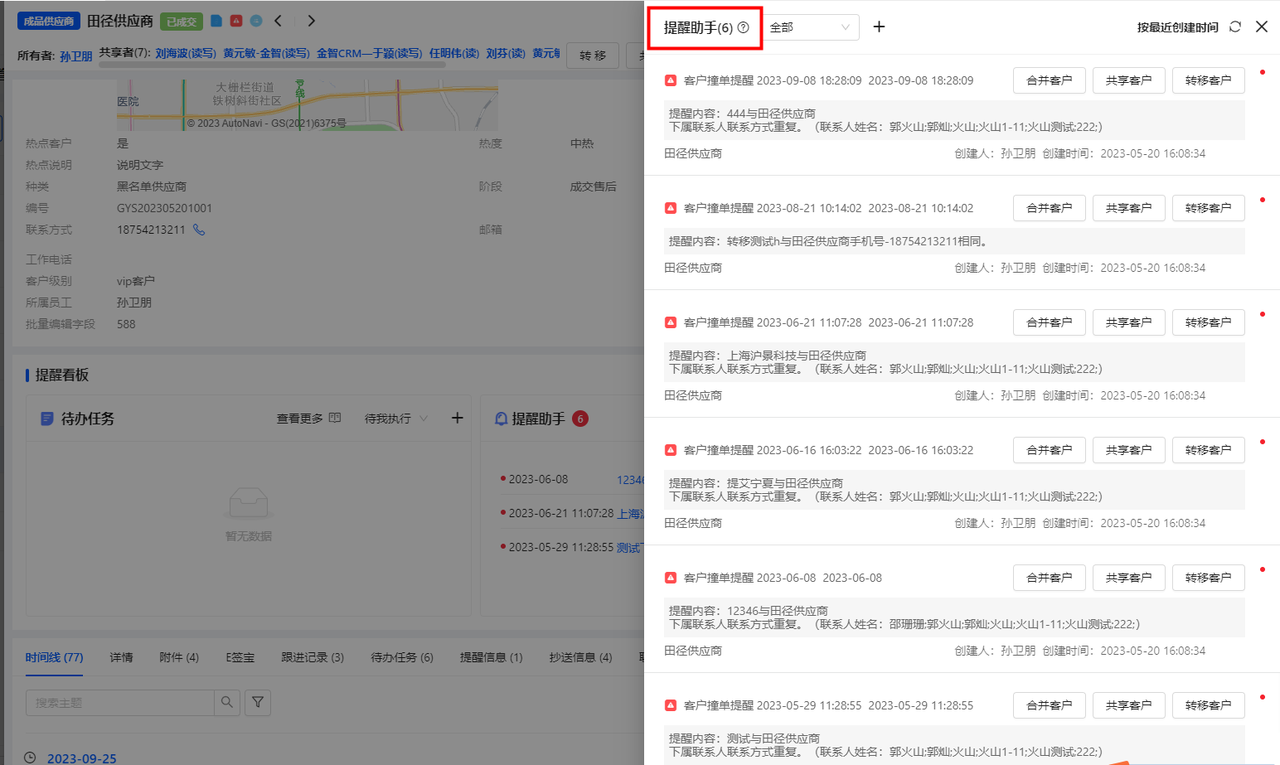Open the 提醒信息 (1) tab

(x=491, y=657)
